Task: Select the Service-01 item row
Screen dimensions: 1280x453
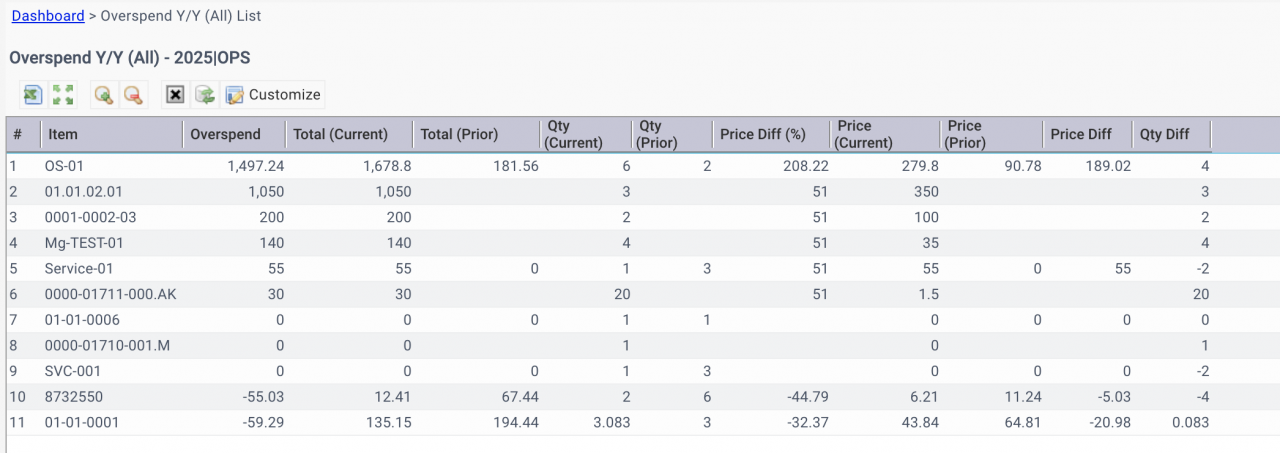Action: point(640,269)
